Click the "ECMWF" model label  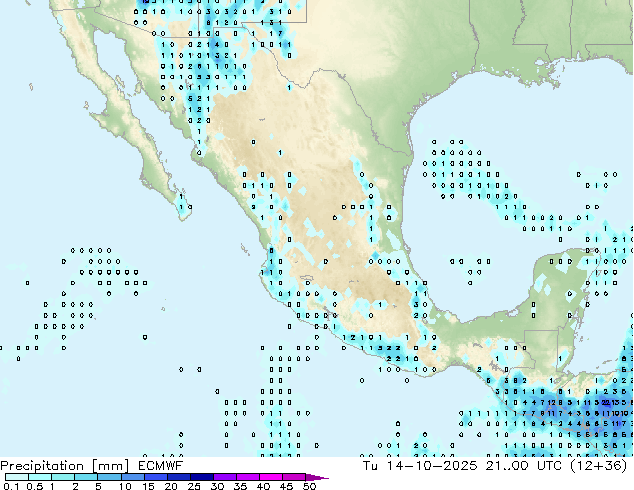coord(161,466)
